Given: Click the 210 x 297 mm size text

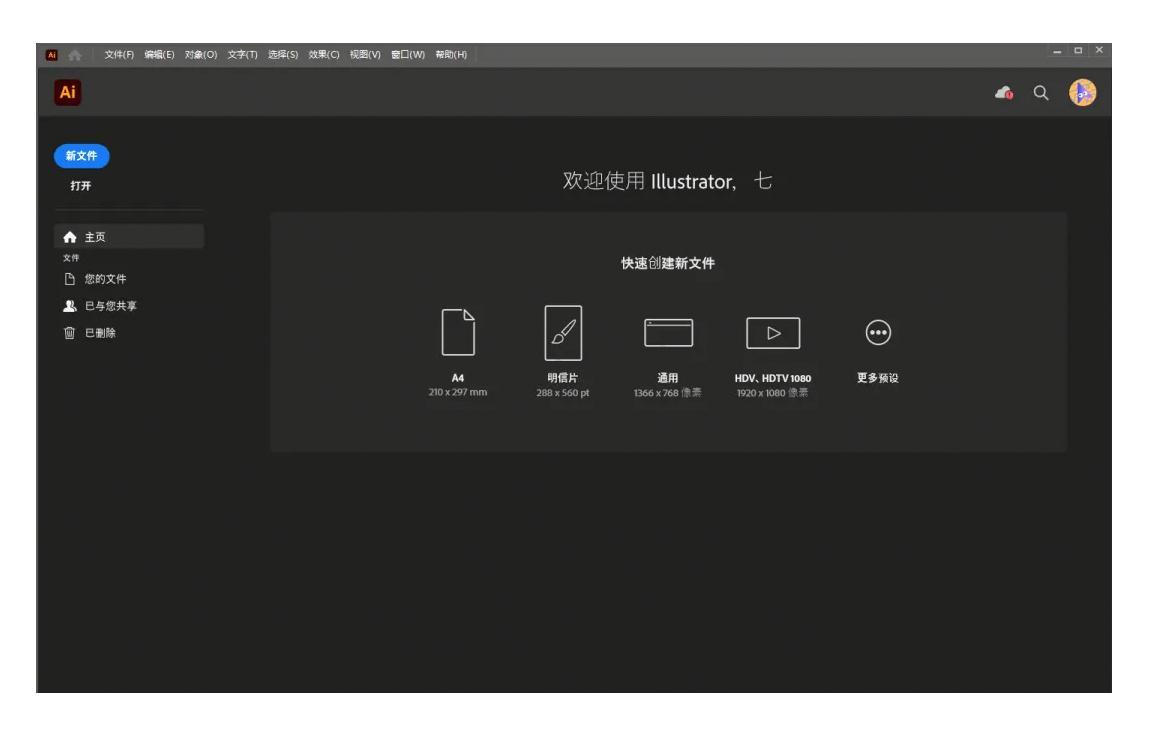Looking at the screenshot, I should tap(458, 393).
